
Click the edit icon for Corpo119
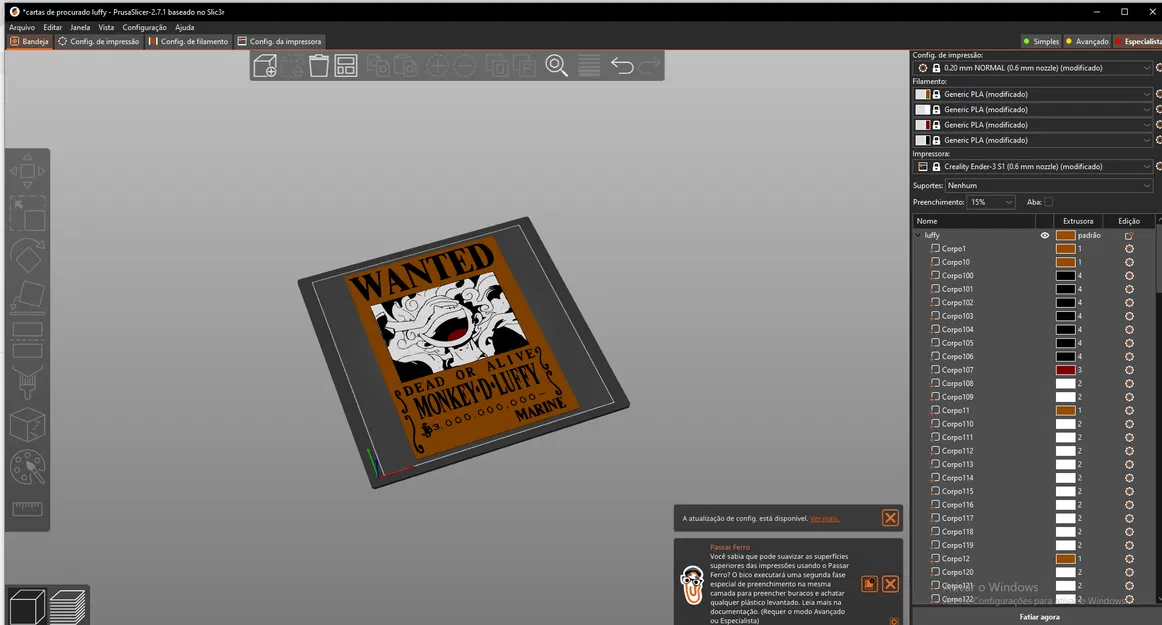[x=1129, y=545]
